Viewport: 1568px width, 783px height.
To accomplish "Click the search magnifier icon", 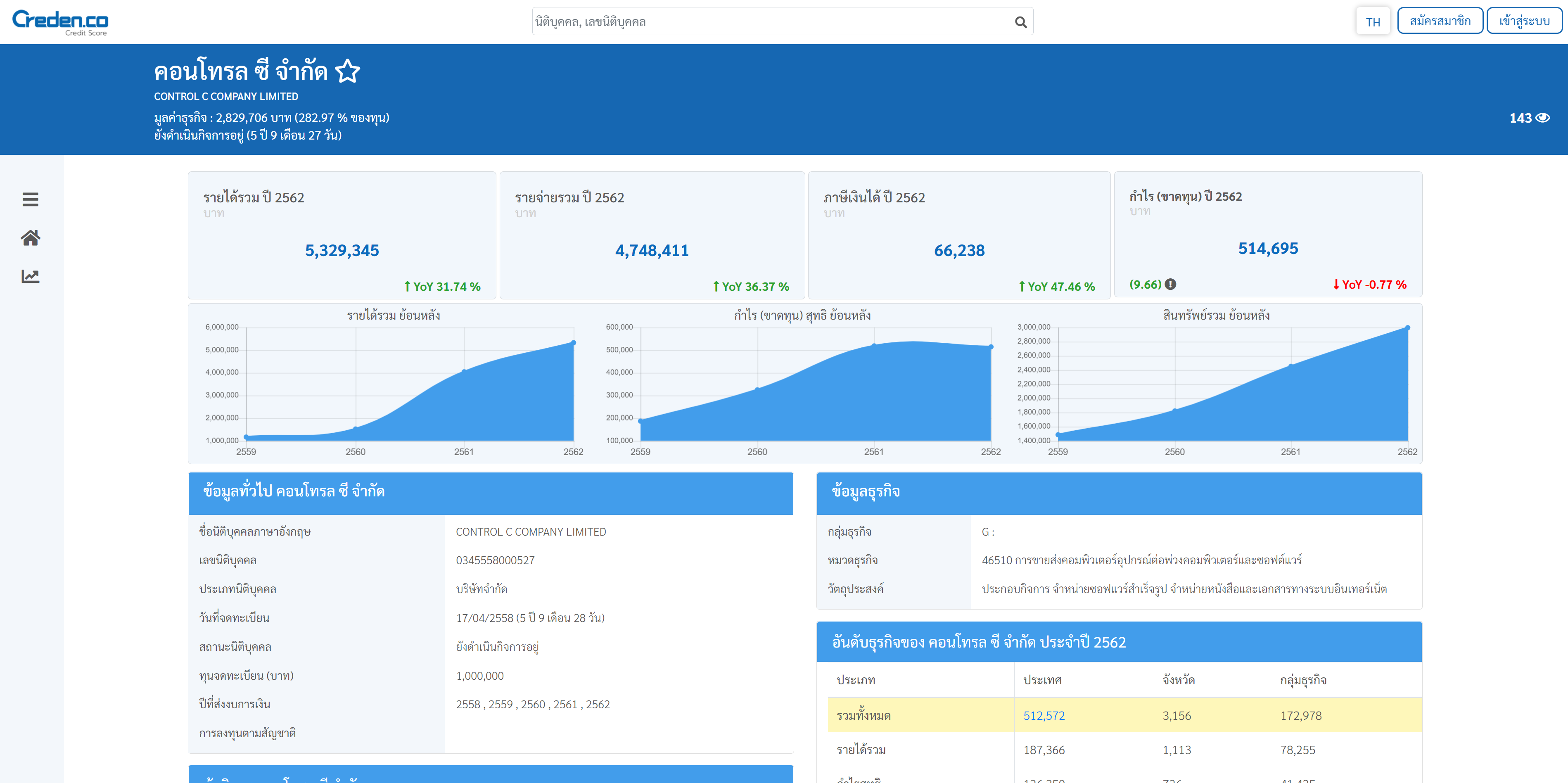I will pos(1021,22).
